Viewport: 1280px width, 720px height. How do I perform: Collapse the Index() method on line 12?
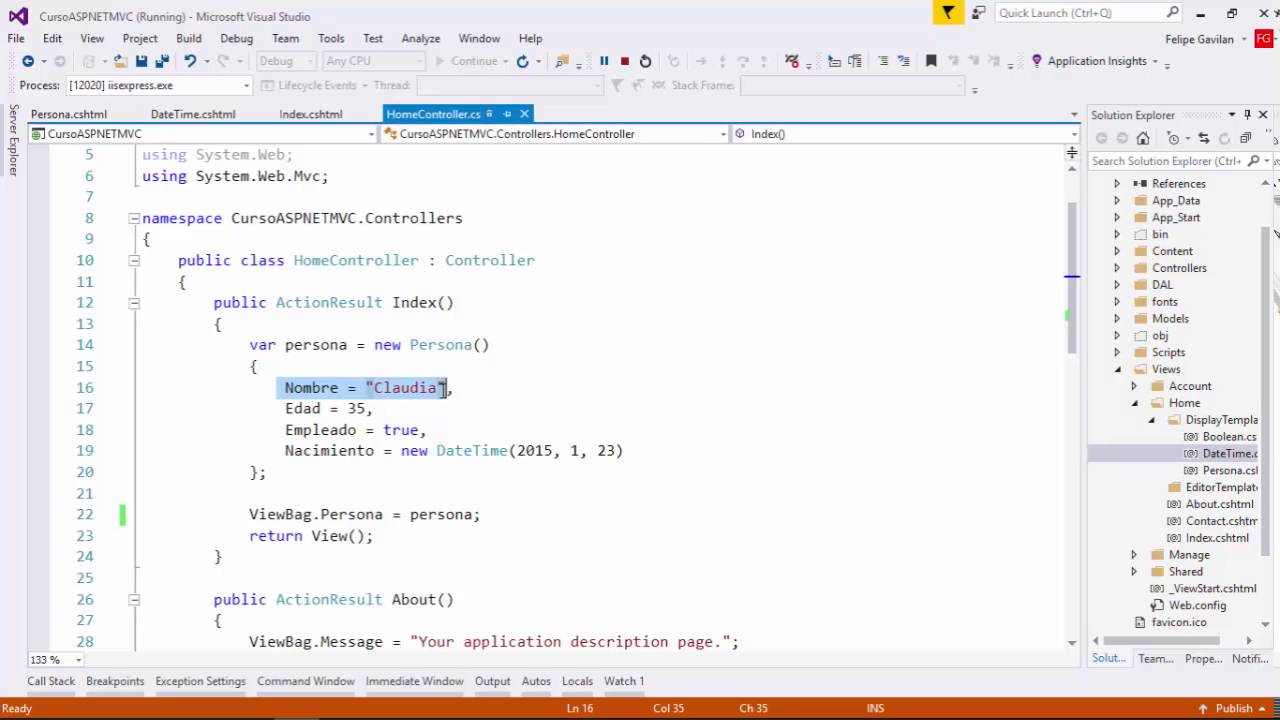(134, 302)
